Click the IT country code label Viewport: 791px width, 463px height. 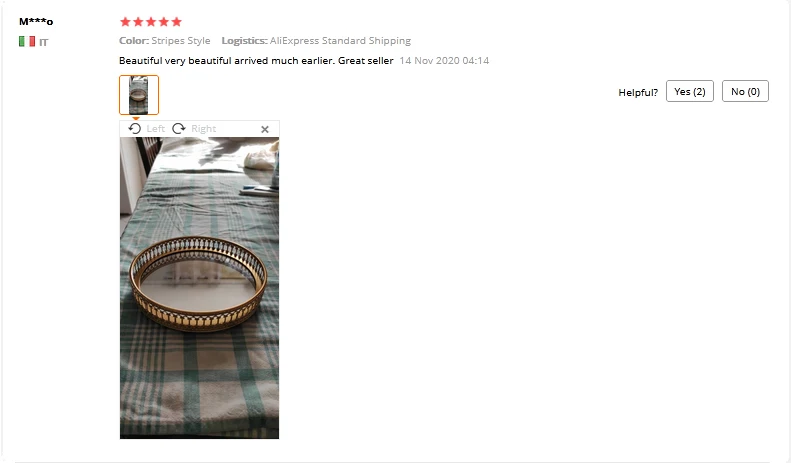click(43, 42)
